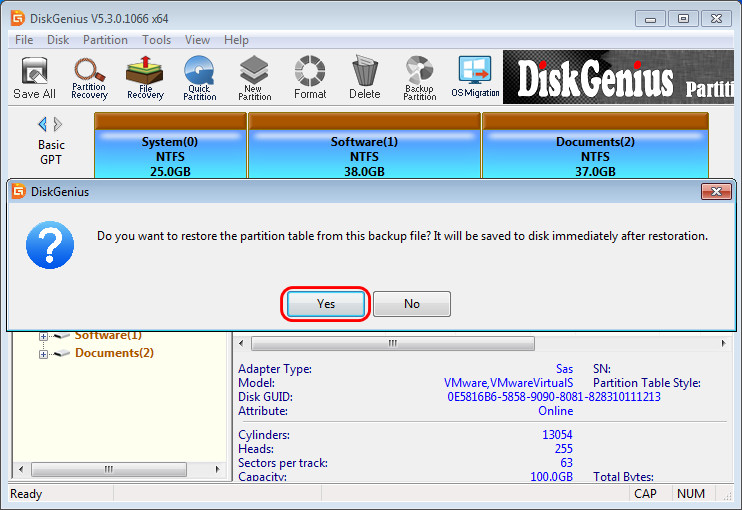Click the Heads value 255

[x=564, y=448]
